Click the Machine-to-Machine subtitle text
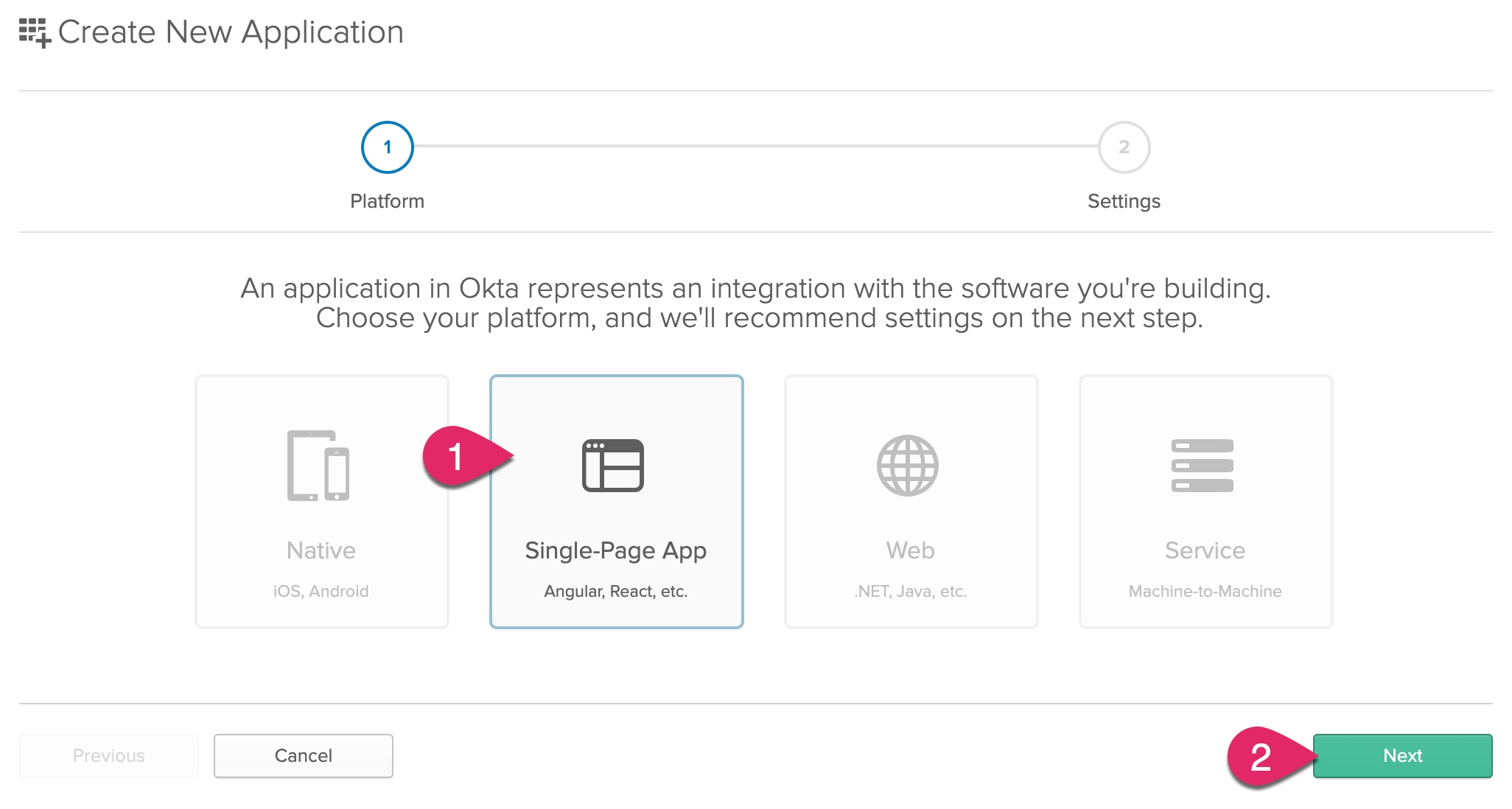1512x809 pixels. tap(1205, 591)
